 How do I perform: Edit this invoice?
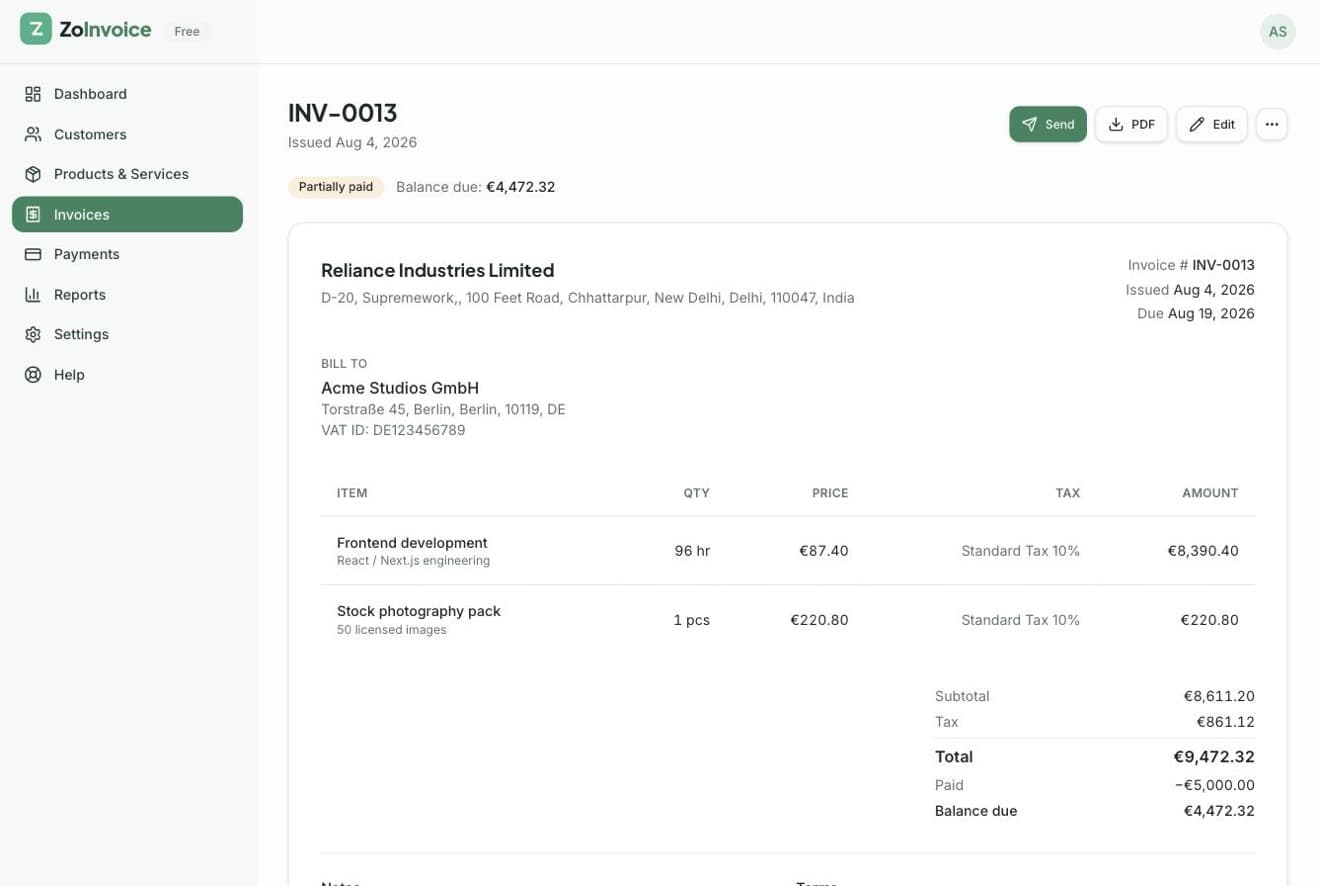tap(1211, 124)
